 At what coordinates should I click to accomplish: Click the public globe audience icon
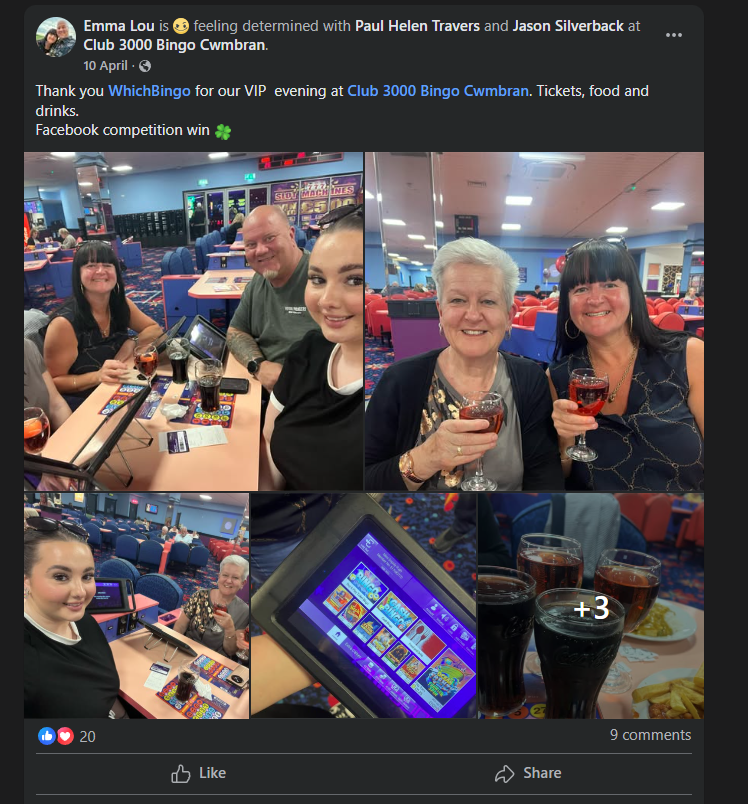tap(145, 66)
